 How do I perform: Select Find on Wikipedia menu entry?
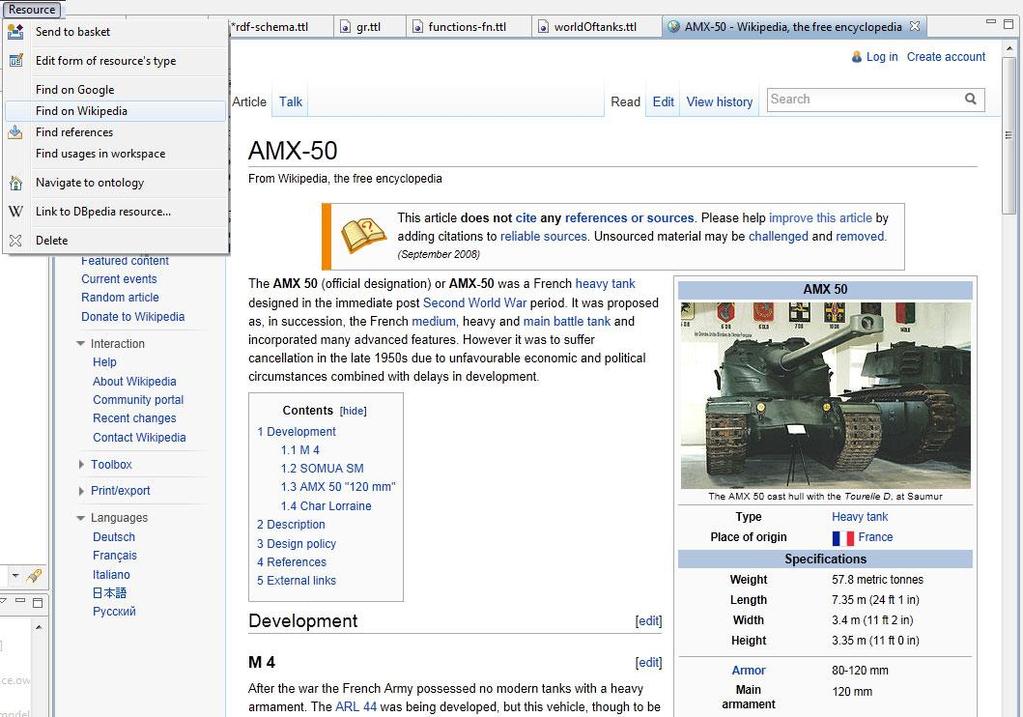pos(115,111)
